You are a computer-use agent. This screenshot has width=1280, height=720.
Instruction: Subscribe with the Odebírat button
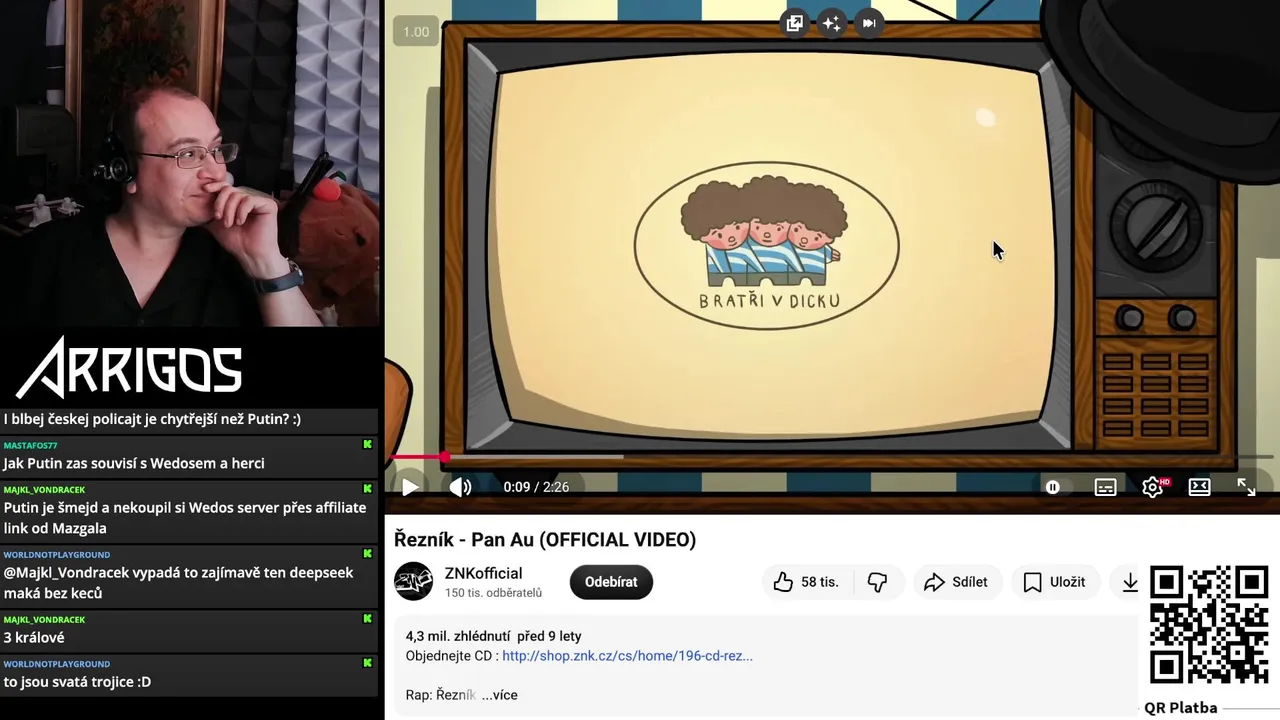611,582
